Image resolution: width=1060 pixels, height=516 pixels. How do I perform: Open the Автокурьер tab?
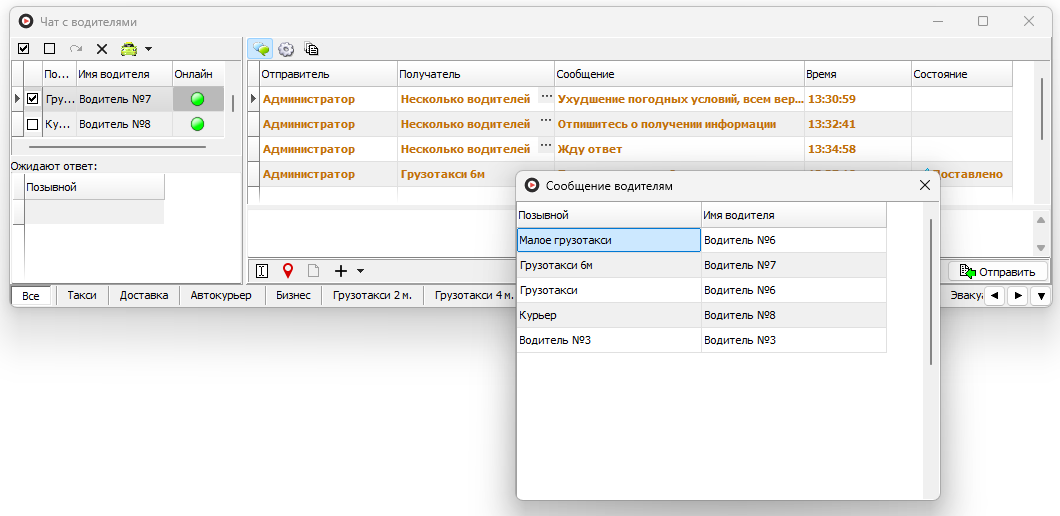point(221,296)
